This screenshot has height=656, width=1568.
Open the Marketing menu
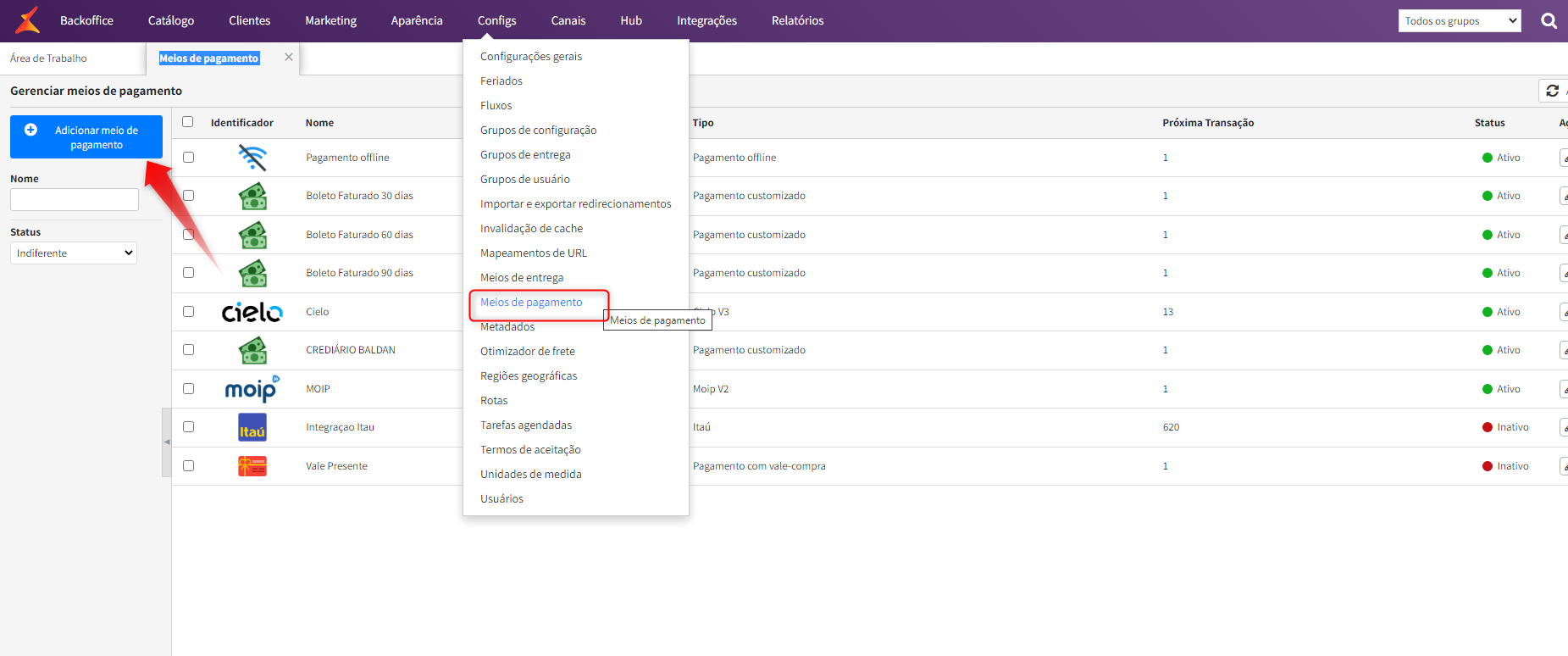tap(331, 20)
